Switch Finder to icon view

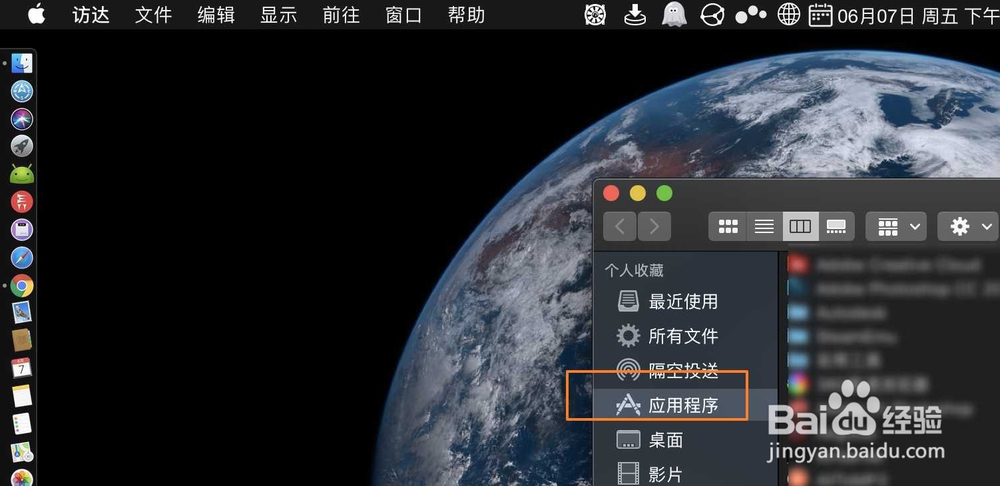[x=728, y=226]
